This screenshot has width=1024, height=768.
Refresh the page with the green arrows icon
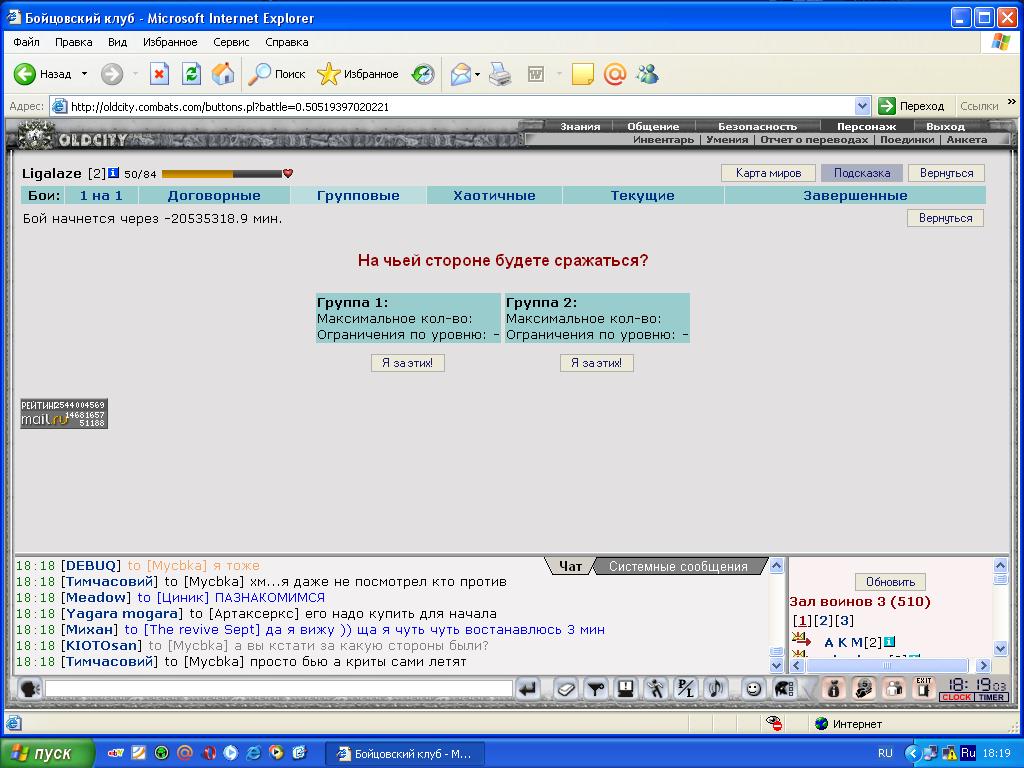pos(191,74)
